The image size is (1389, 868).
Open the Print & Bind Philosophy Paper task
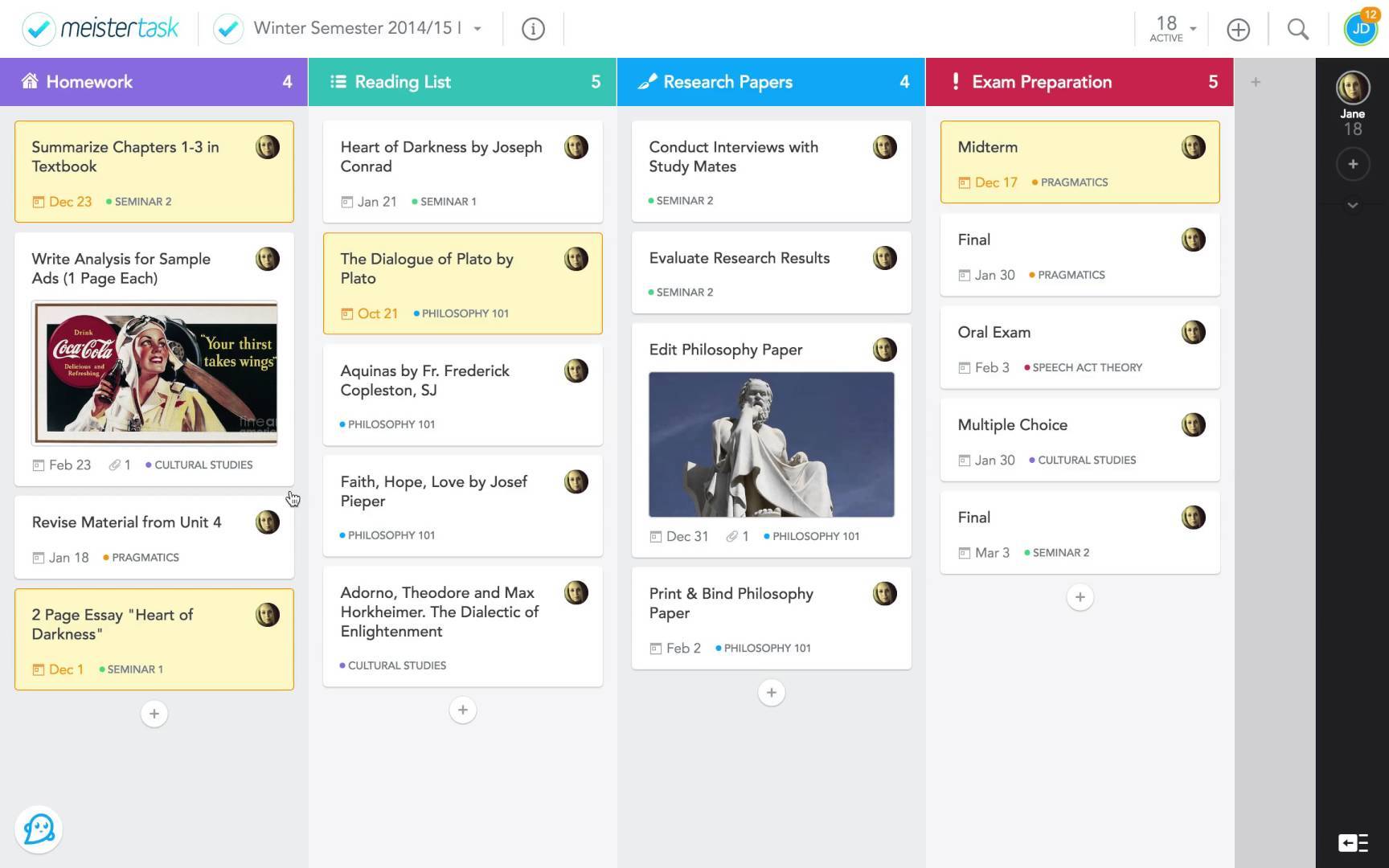pos(772,618)
